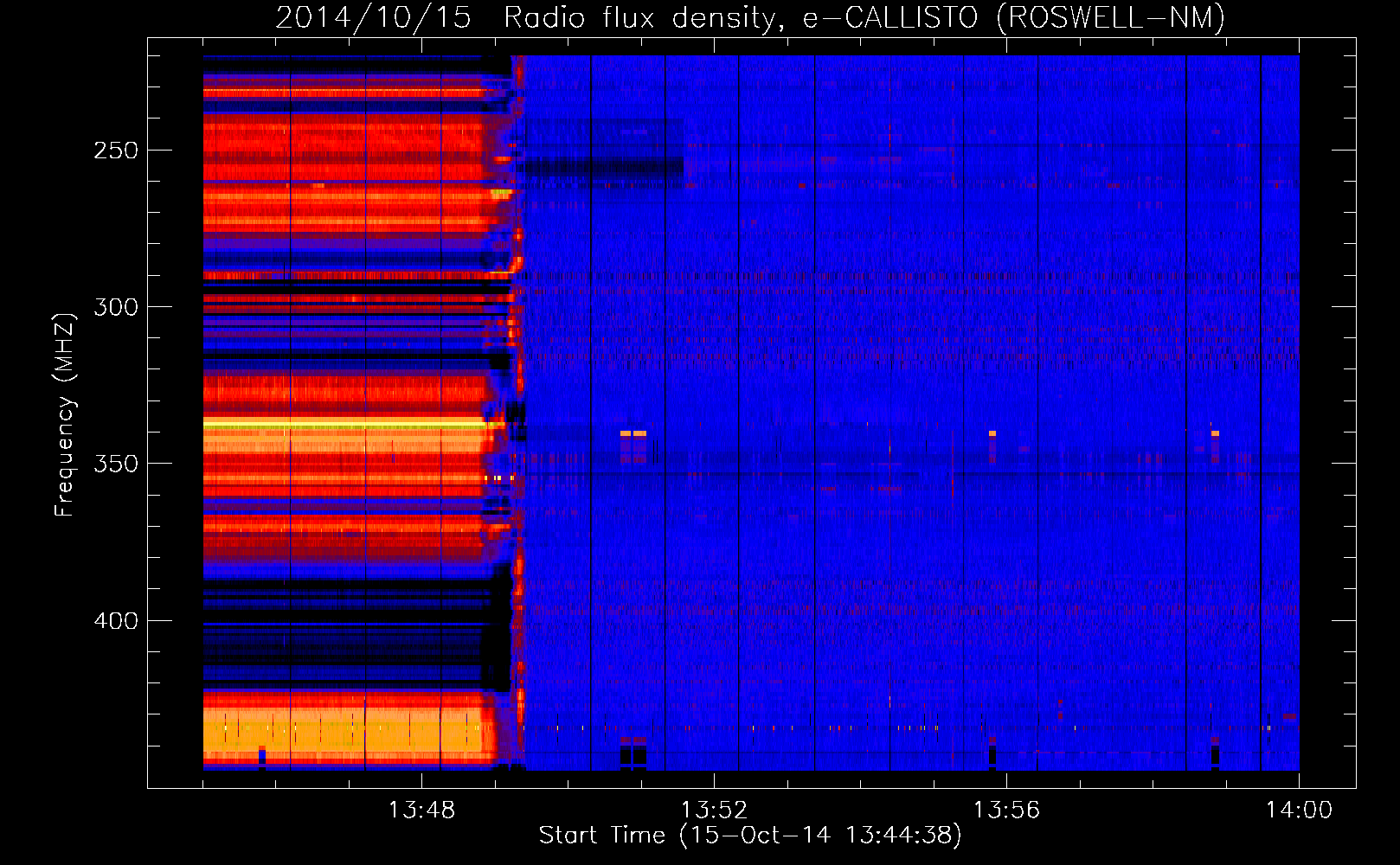Click the 400 frequency axis label

pos(116,621)
